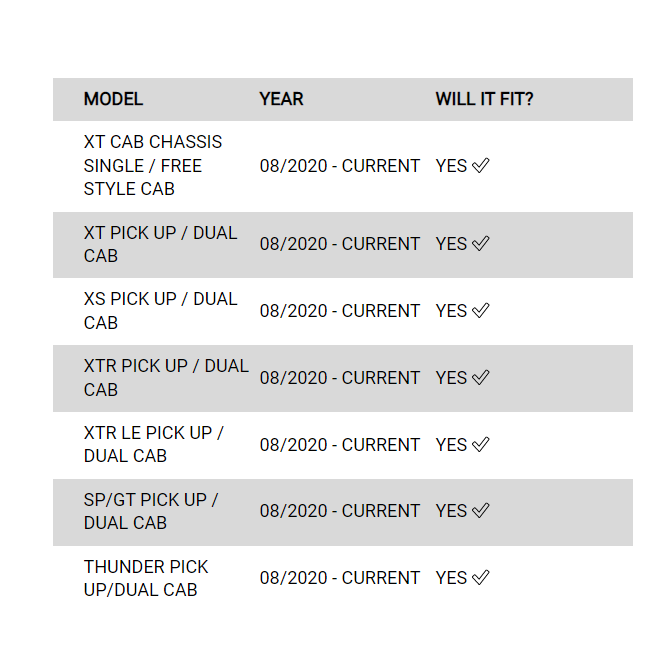This screenshot has height=648, width=671.
Task: Click the WILL IT FIT? column header
Action: [x=484, y=99]
